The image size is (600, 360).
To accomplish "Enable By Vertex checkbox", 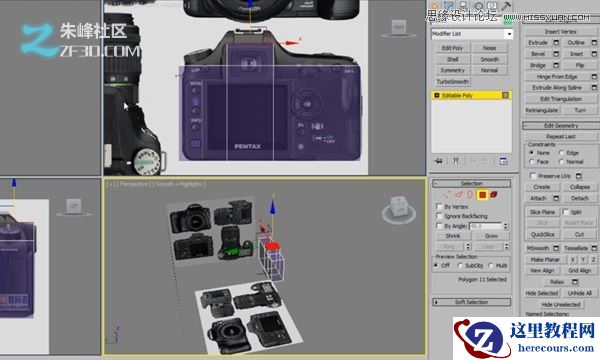I will (439, 207).
